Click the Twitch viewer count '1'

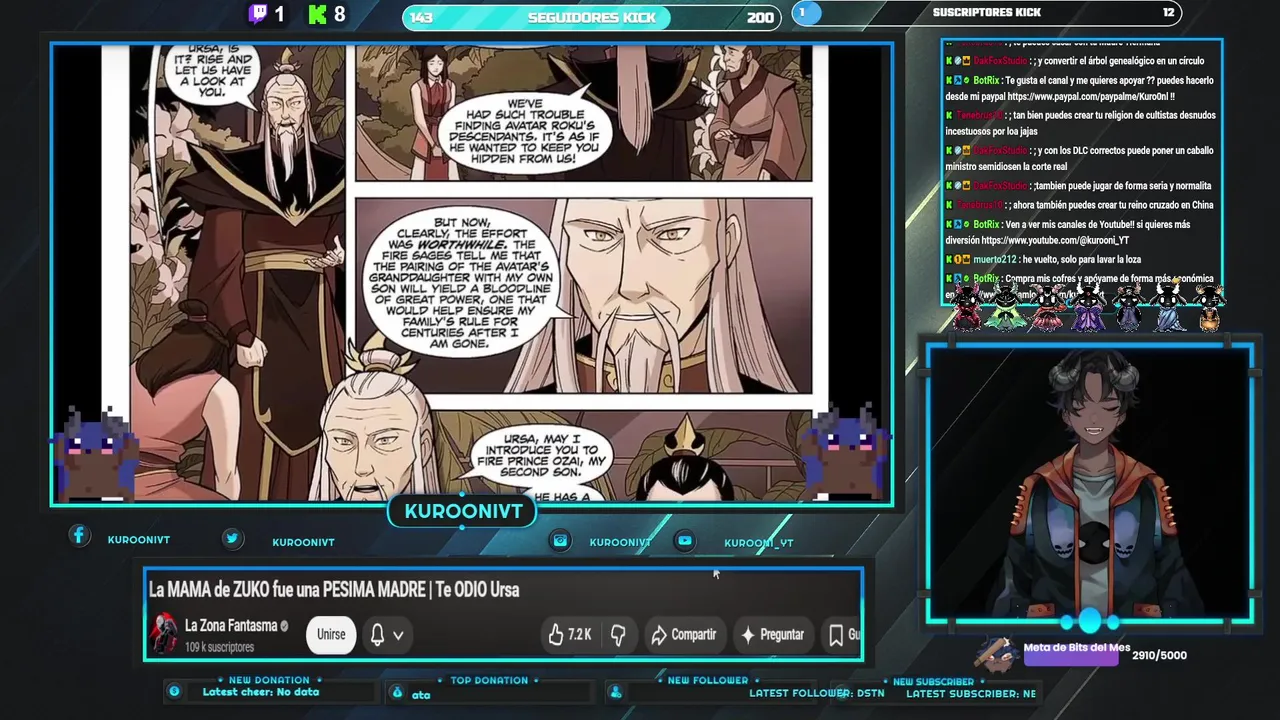coord(280,14)
